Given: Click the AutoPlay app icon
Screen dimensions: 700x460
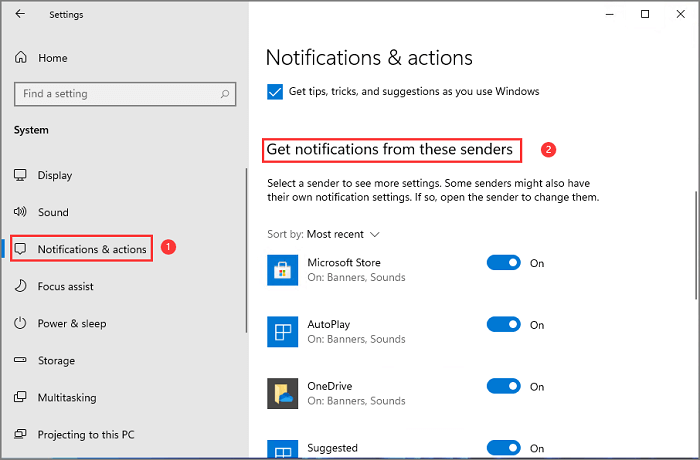Looking at the screenshot, I should click(x=283, y=331).
